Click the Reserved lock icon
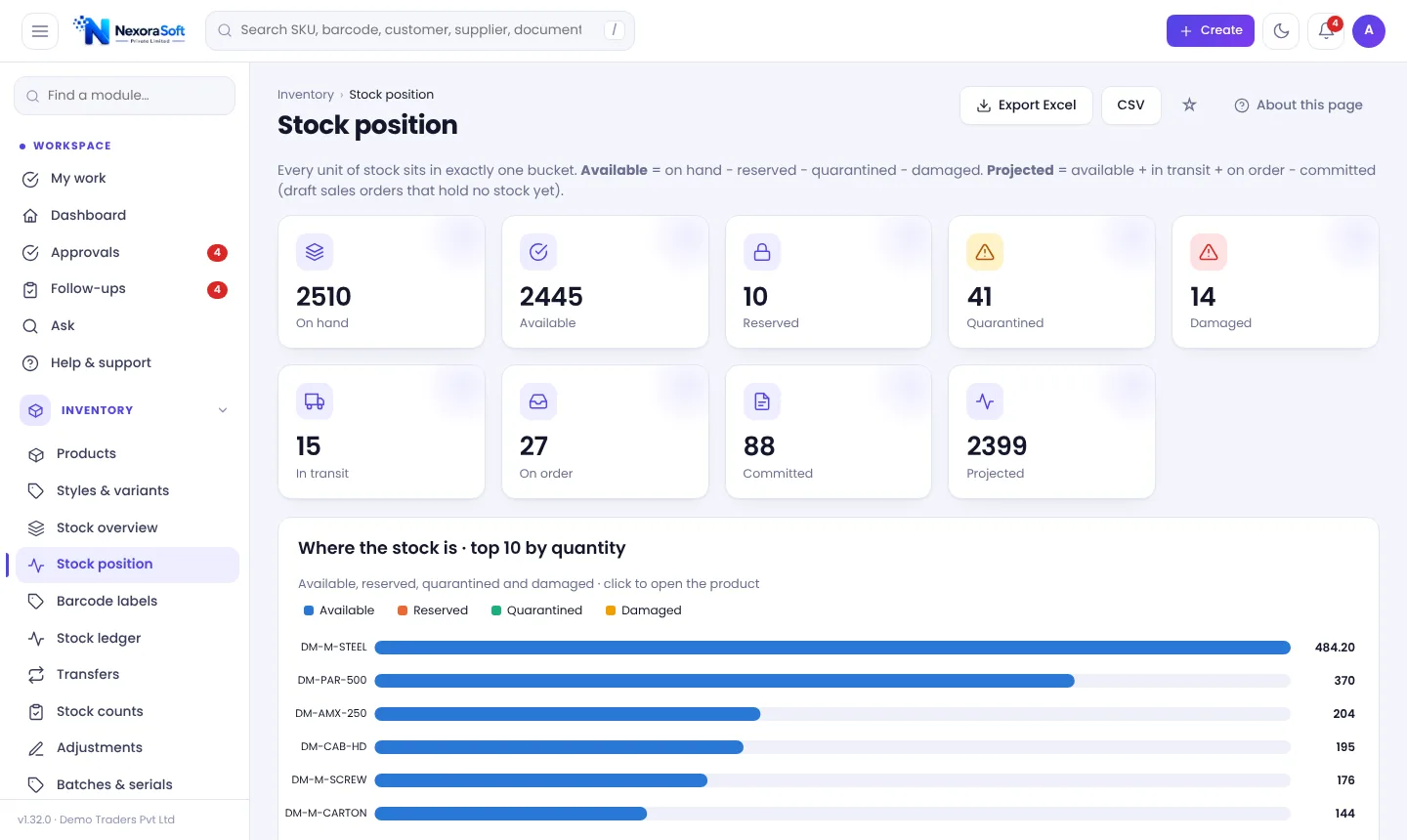This screenshot has height=840, width=1407. [762, 252]
